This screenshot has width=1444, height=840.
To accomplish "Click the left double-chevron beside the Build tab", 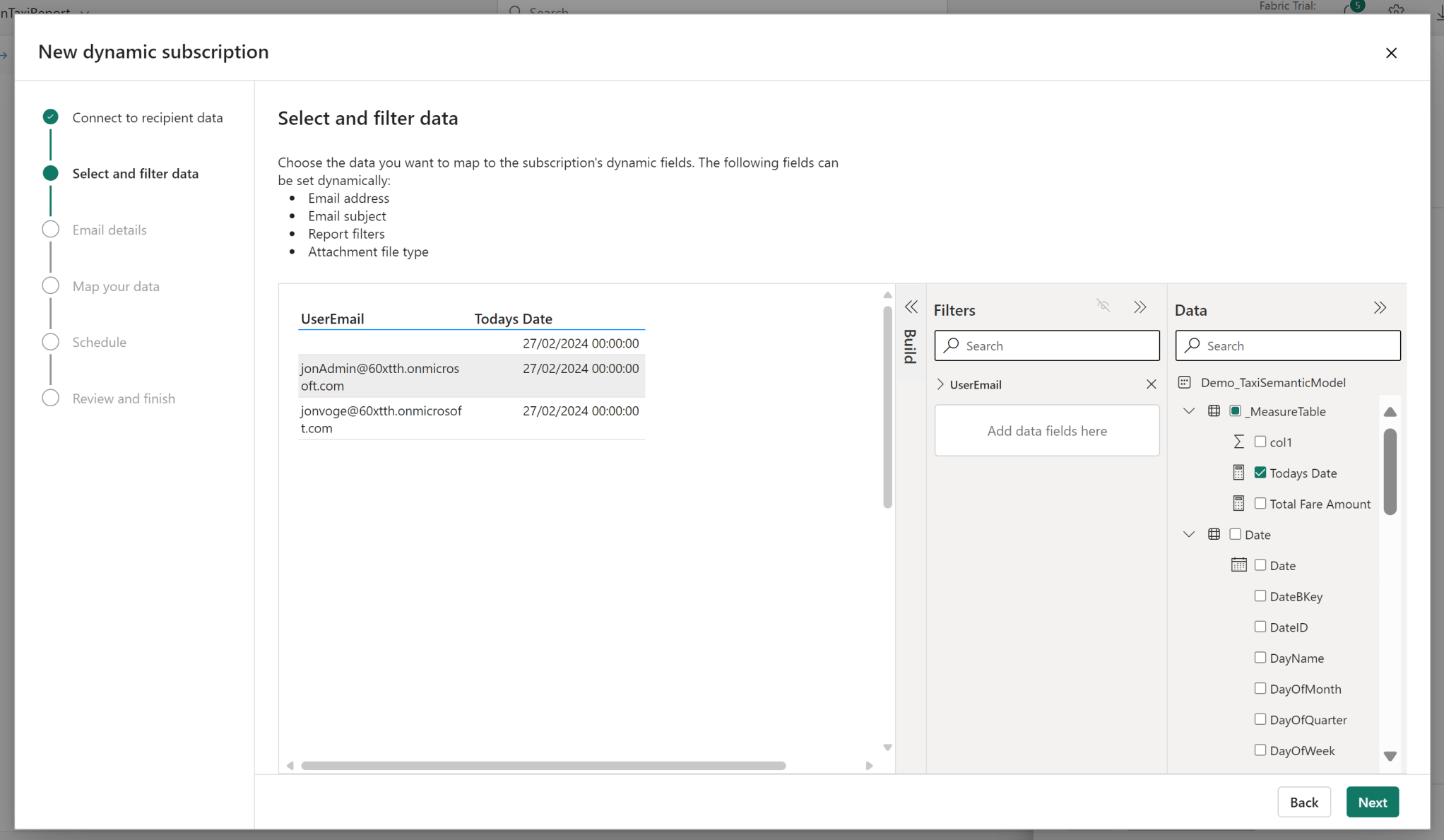I will click(x=911, y=307).
